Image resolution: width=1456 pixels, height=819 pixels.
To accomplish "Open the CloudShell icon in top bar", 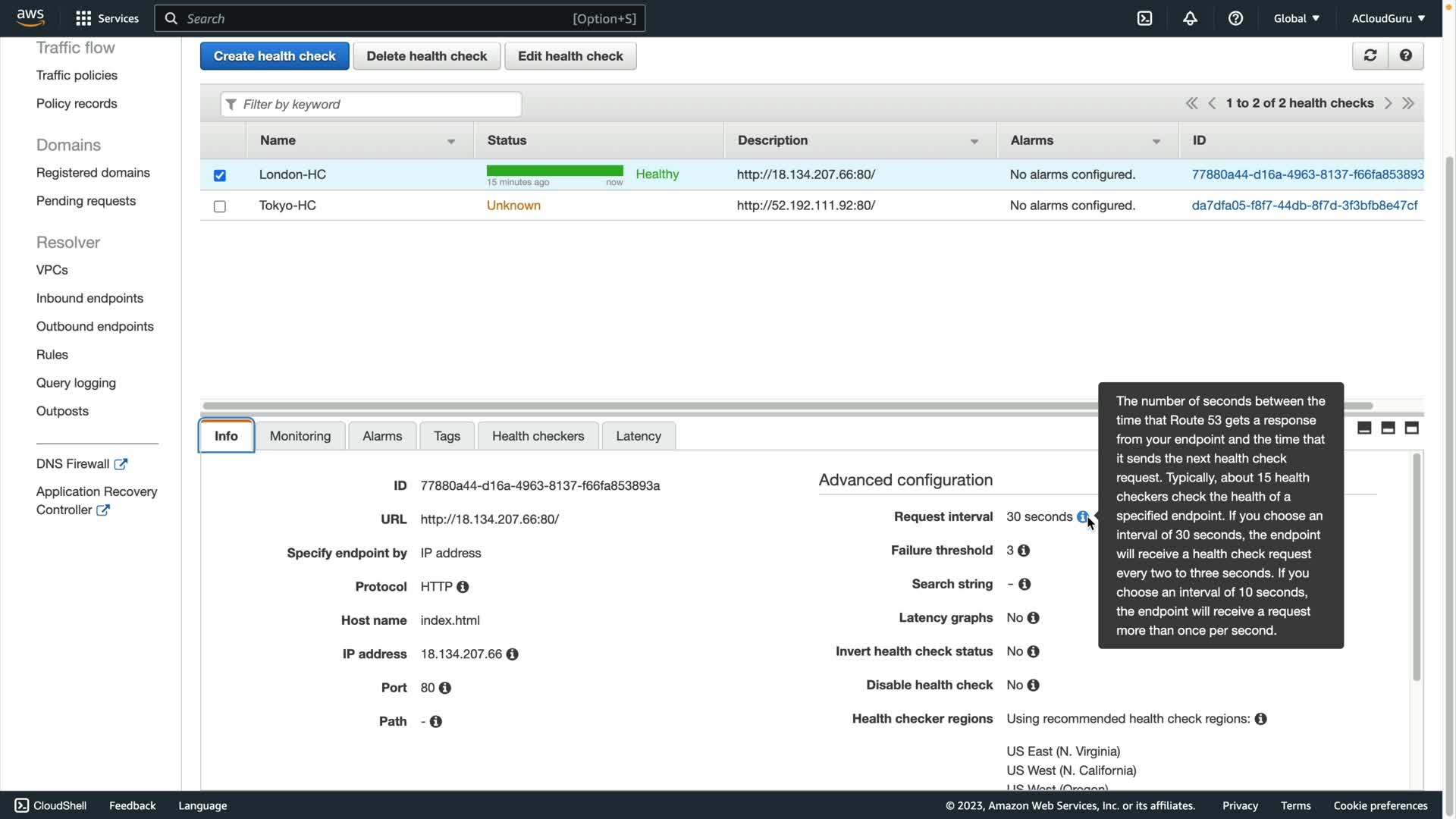I will 1144,18.
